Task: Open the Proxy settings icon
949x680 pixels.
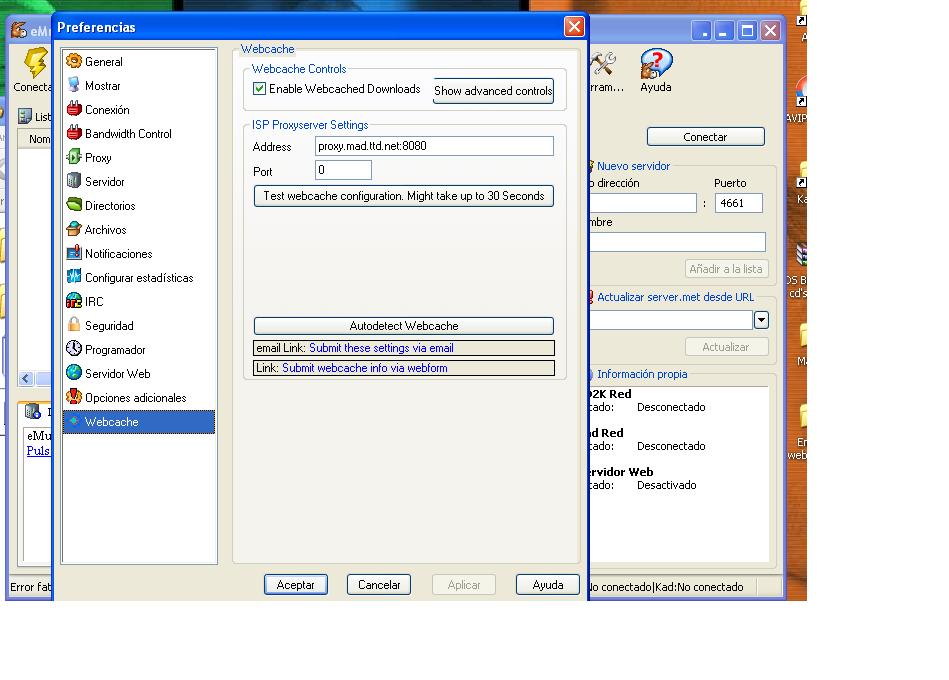Action: pyautogui.click(x=74, y=157)
